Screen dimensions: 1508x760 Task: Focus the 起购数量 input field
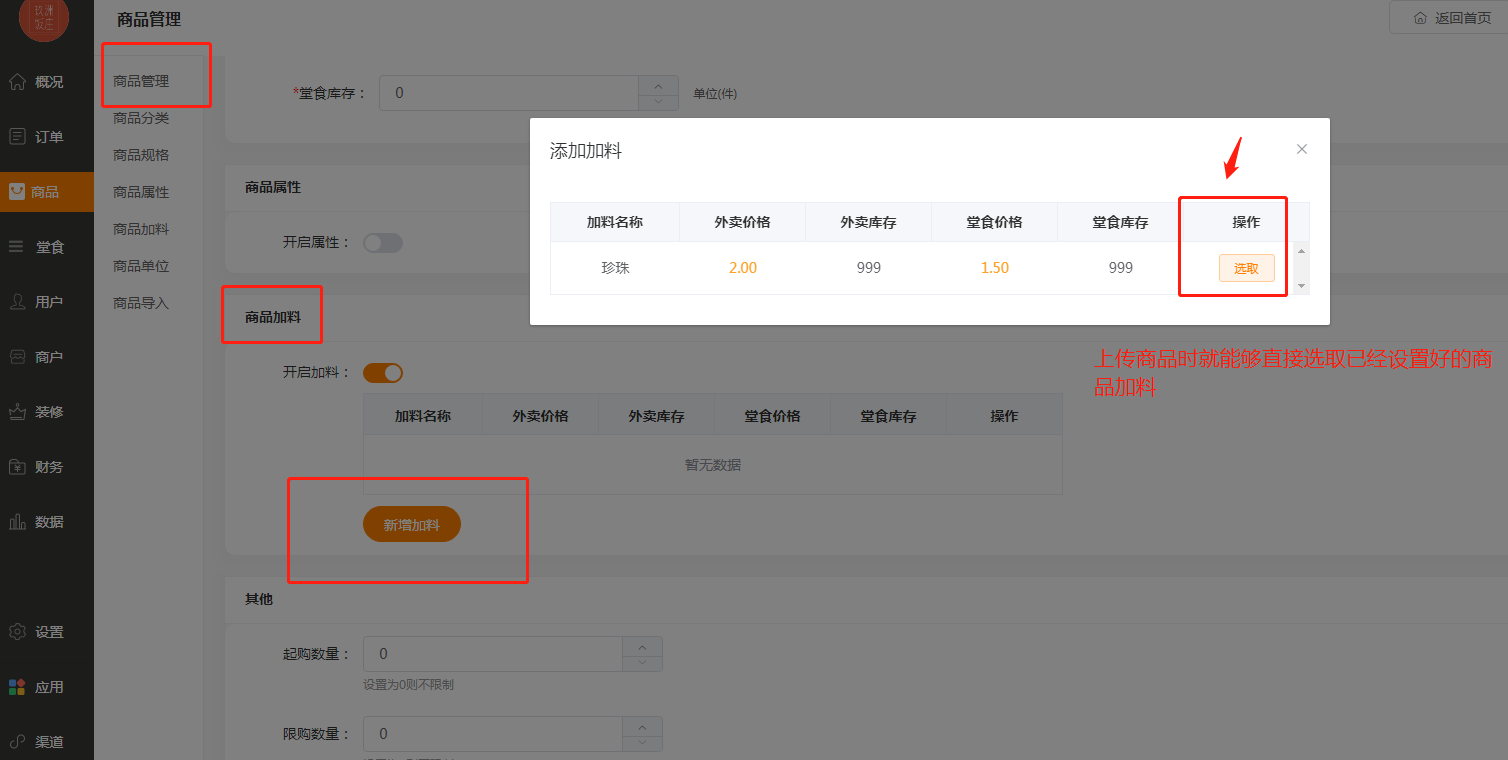click(493, 654)
